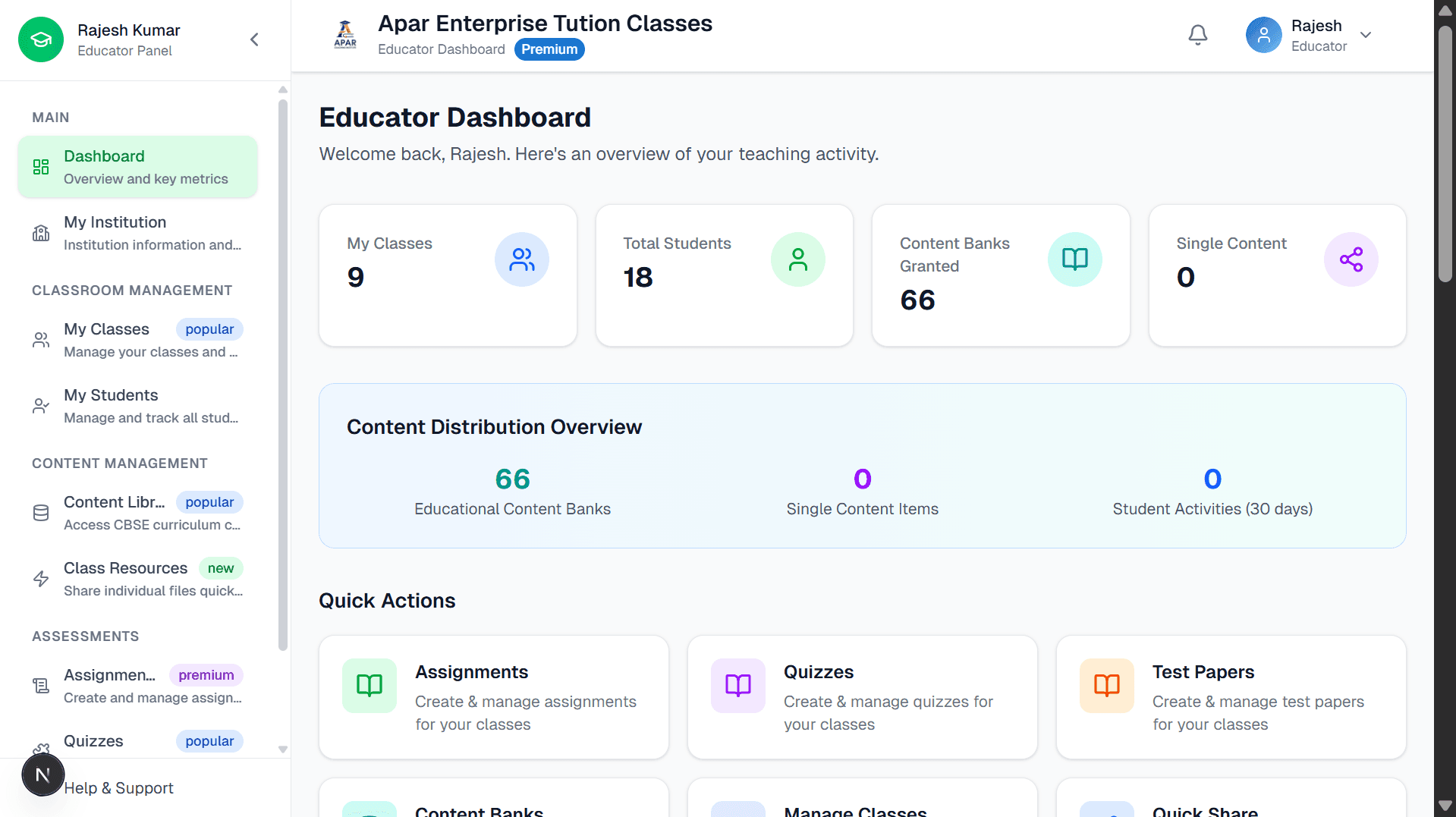Click the orange Test Papers book icon
Image resolution: width=1456 pixels, height=817 pixels.
coord(1107,686)
